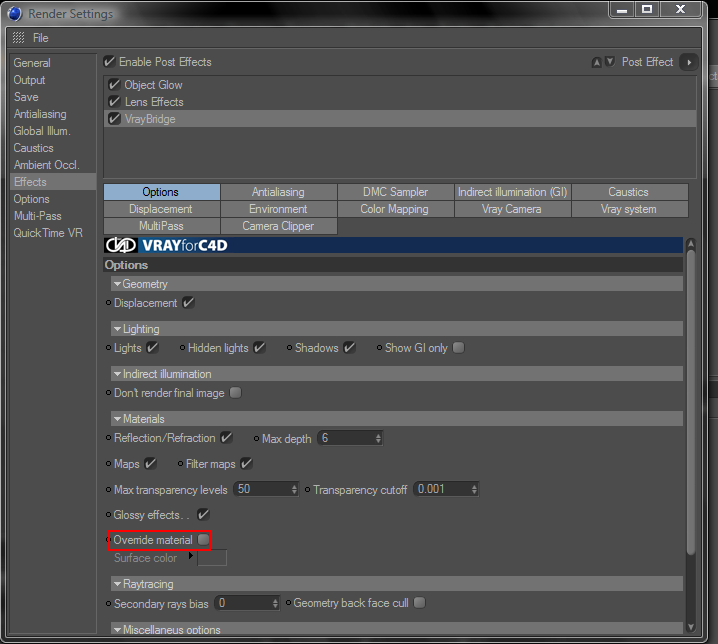This screenshot has width=718, height=644.
Task: Switch to the DMC Sampler tab
Action: point(396,192)
